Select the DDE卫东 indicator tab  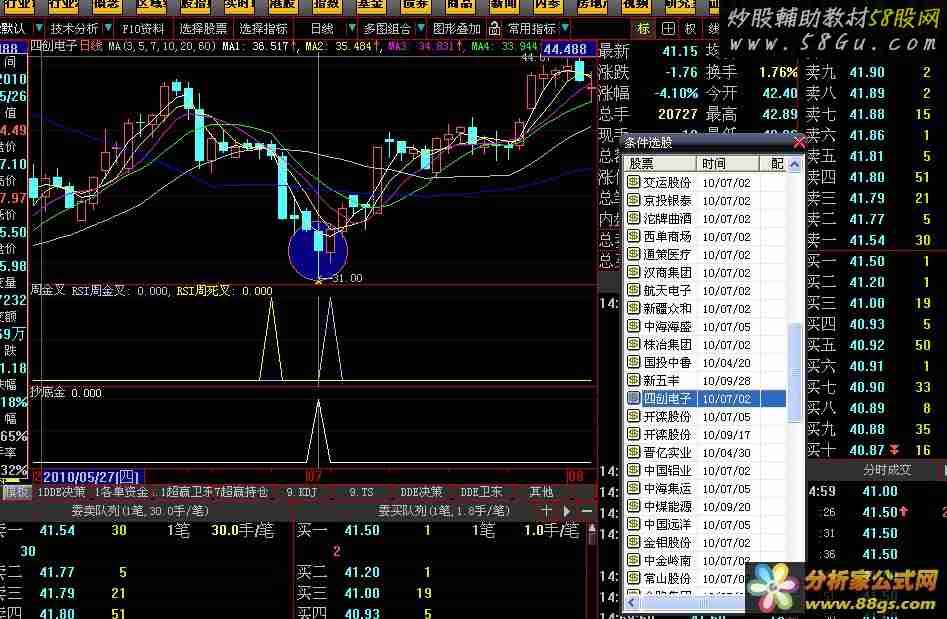pos(481,492)
